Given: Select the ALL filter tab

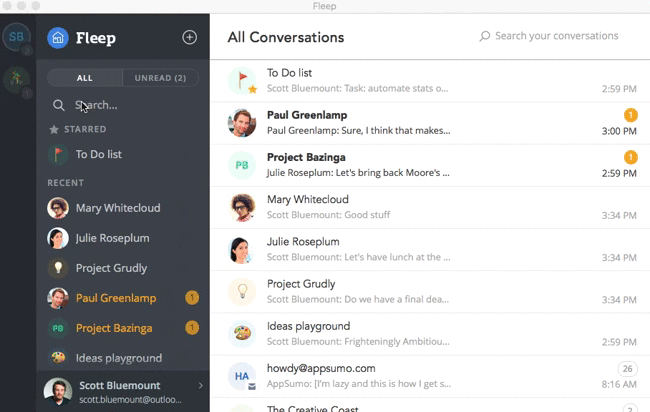Looking at the screenshot, I should [85, 78].
